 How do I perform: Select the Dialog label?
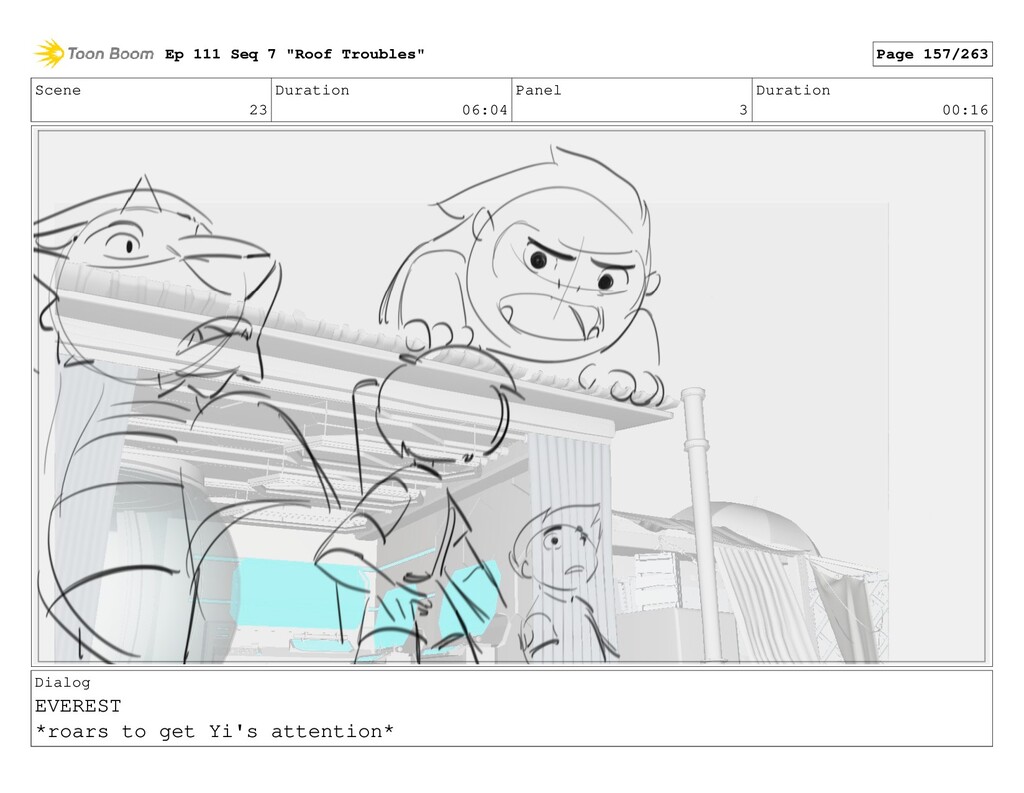pos(63,683)
